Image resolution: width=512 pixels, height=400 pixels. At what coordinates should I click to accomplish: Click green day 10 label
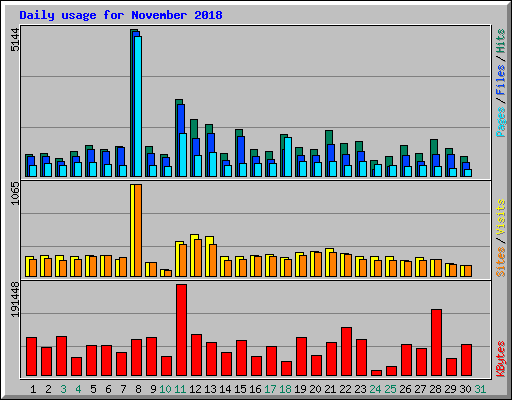pos(165,389)
